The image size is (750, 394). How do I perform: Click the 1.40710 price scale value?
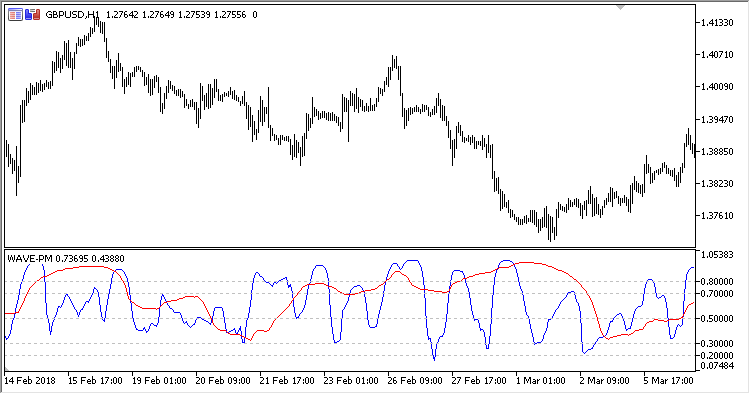pyautogui.click(x=717, y=55)
